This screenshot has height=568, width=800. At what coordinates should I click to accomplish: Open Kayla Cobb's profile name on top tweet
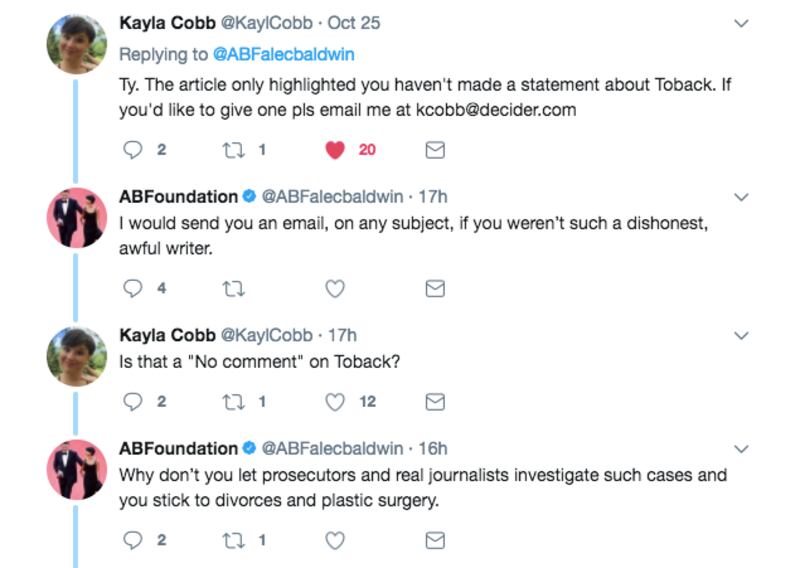[x=167, y=23]
